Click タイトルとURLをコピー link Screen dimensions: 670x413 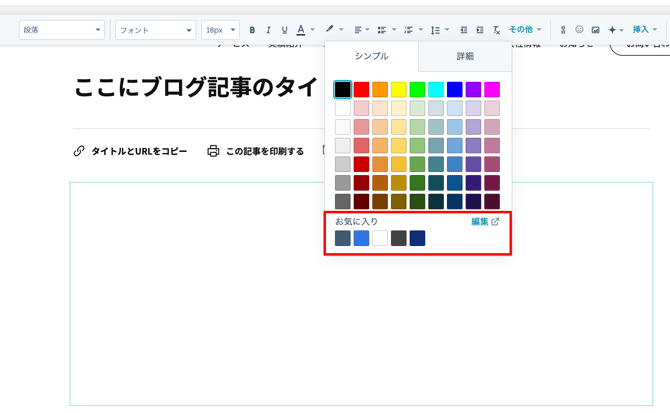pos(139,151)
